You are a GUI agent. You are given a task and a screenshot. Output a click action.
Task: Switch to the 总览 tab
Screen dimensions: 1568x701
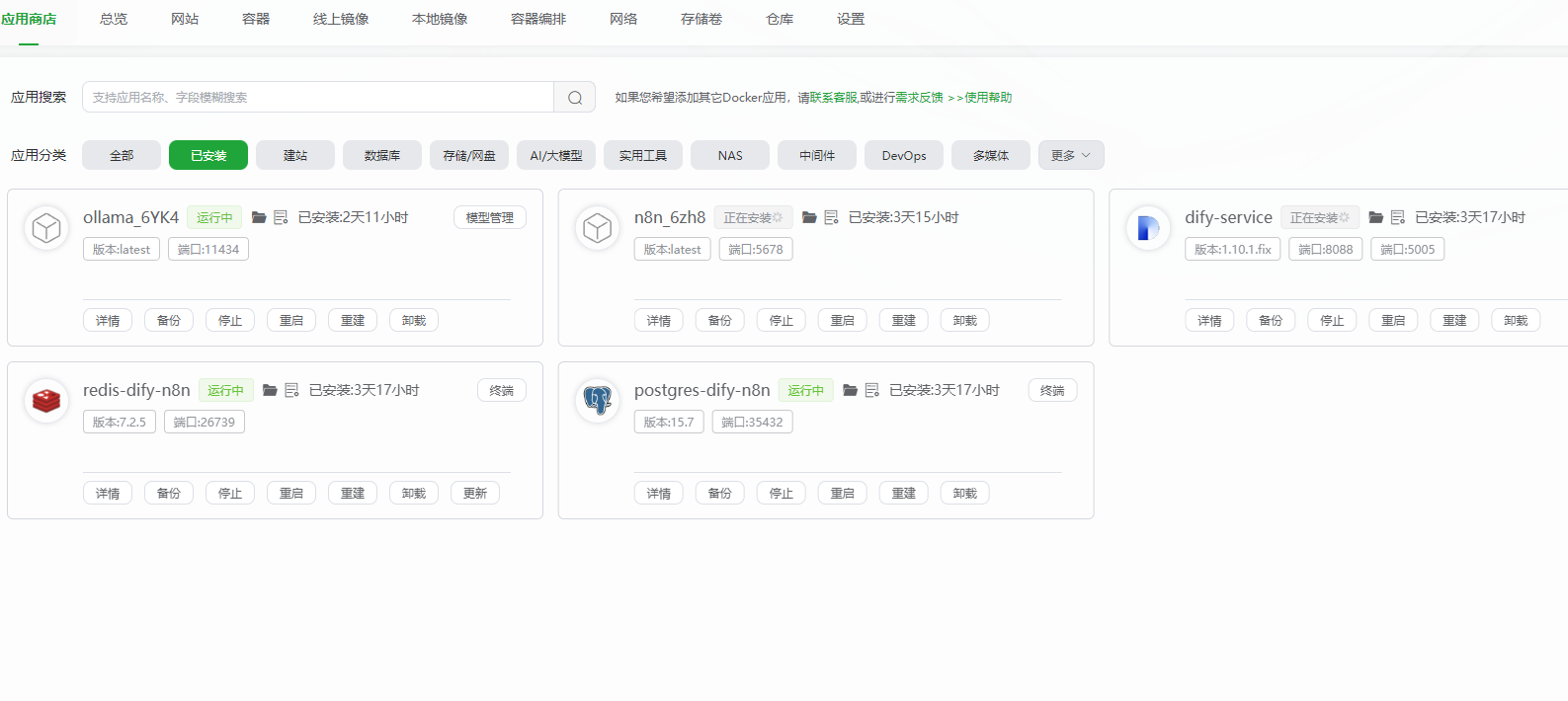coord(114,19)
